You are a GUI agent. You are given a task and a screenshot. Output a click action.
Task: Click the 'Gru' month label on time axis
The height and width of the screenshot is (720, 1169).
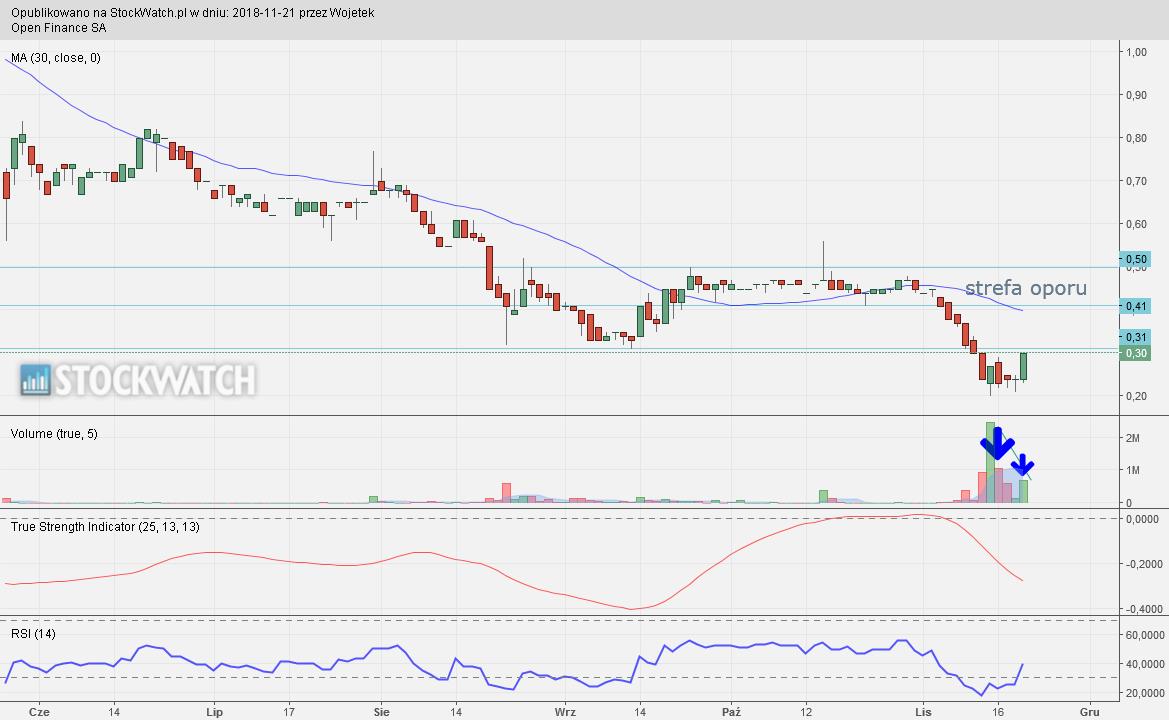pos(1090,712)
